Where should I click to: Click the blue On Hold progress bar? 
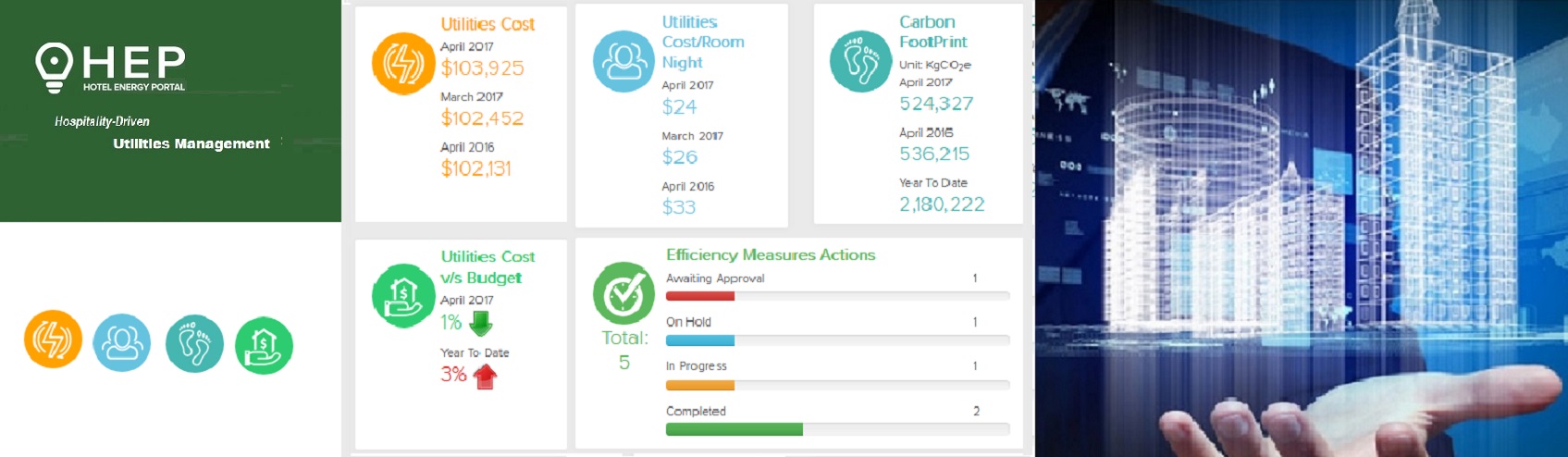[700, 340]
